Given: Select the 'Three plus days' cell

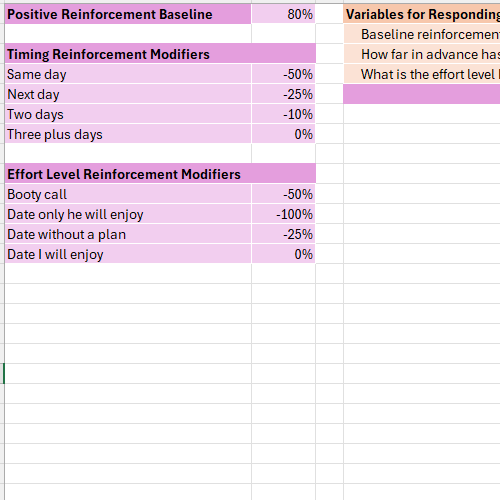Looking at the screenshot, I should coord(128,134).
